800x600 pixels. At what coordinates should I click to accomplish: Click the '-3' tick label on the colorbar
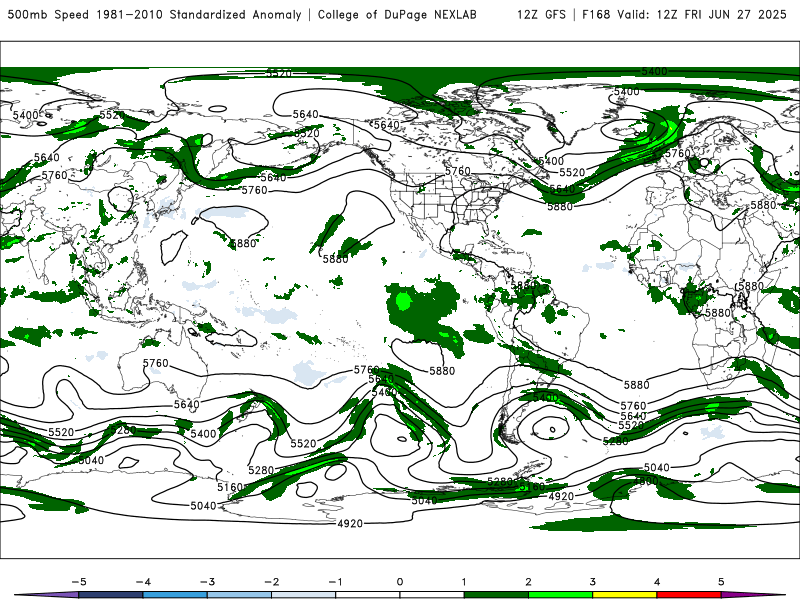pos(207,582)
